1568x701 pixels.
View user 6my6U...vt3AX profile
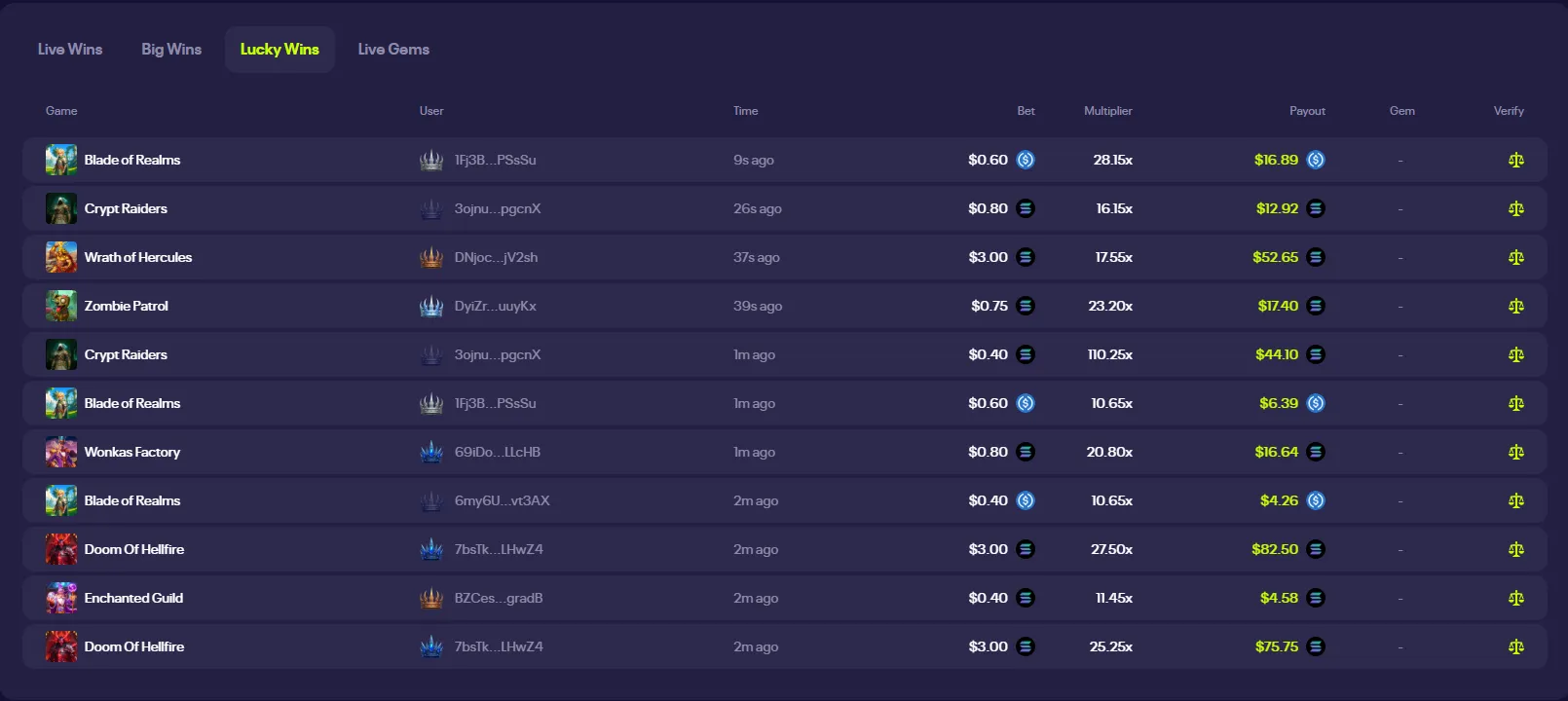[x=502, y=500]
